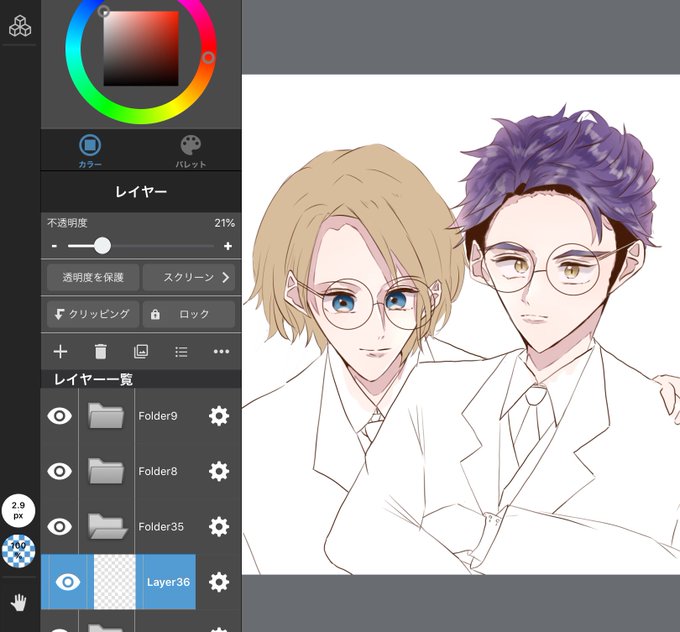Hide the Folder35 layer group
680x632 pixels.
click(x=59, y=527)
